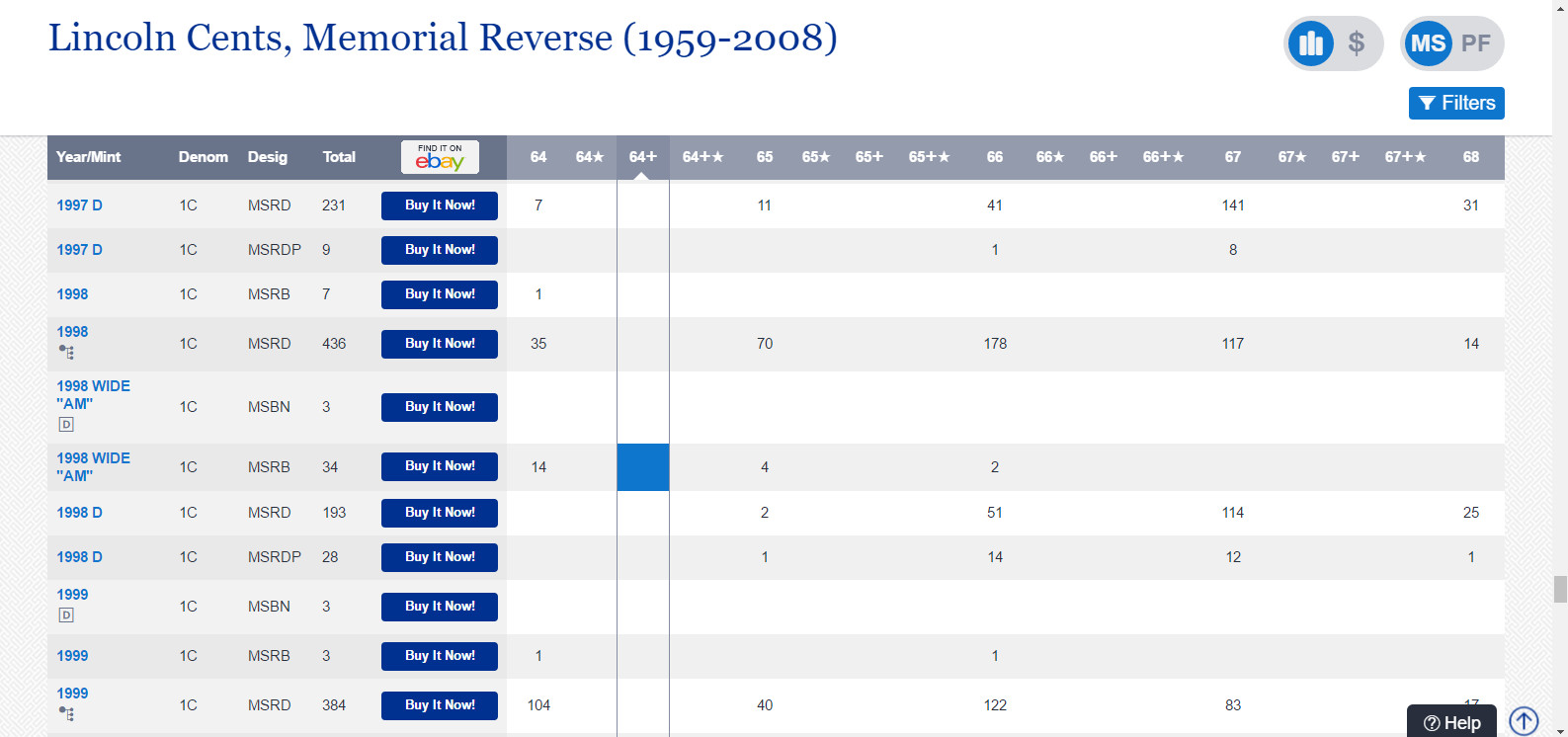The image size is (1568, 737).
Task: Click the Find it on eBay logo
Action: 440,157
